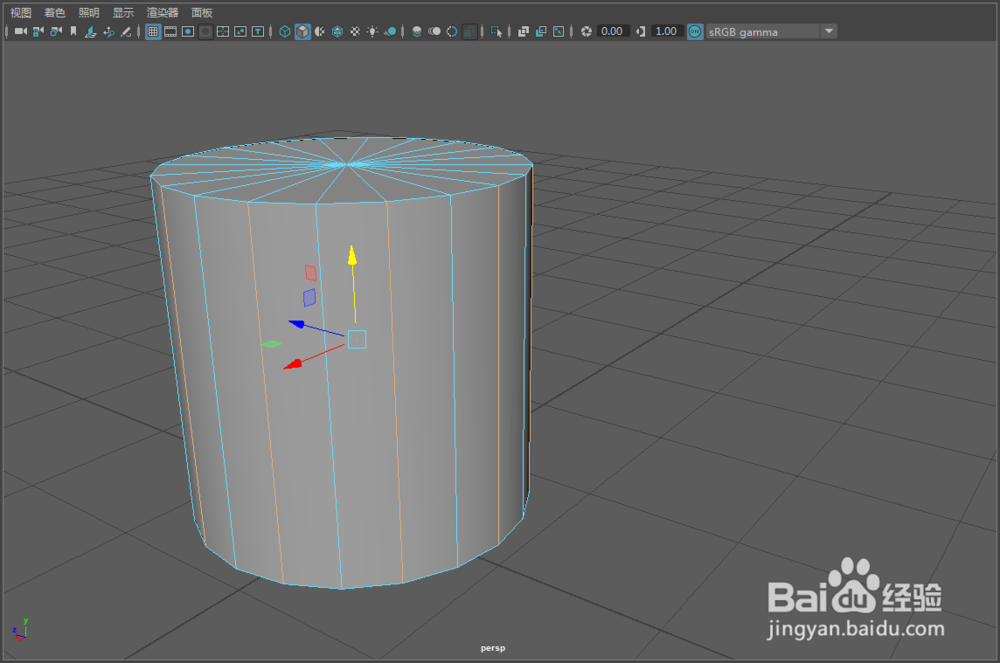Toggle the viewport Grid icon
The height and width of the screenshot is (663, 1000).
(153, 31)
